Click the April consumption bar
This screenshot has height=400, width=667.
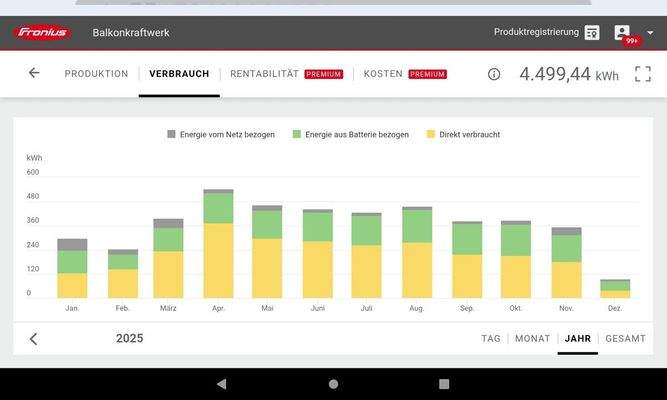(218, 245)
